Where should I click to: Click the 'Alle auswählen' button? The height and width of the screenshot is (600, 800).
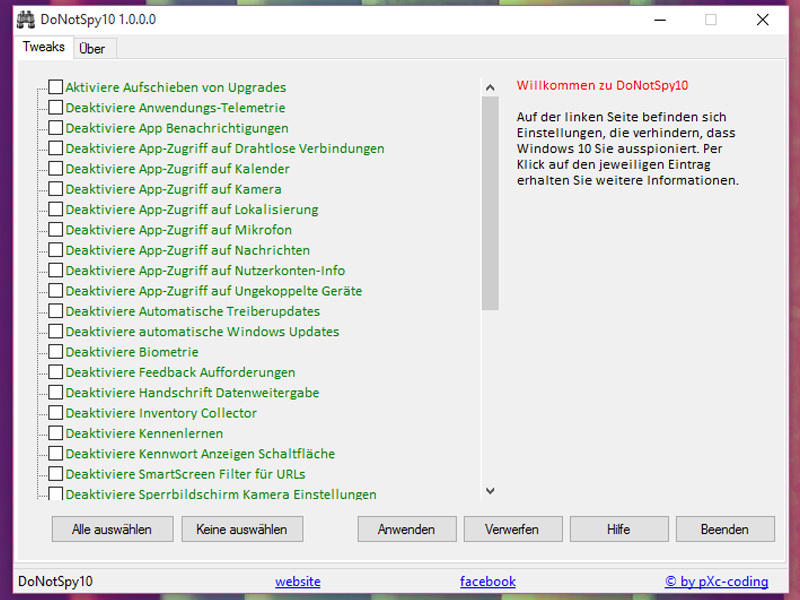click(x=112, y=529)
